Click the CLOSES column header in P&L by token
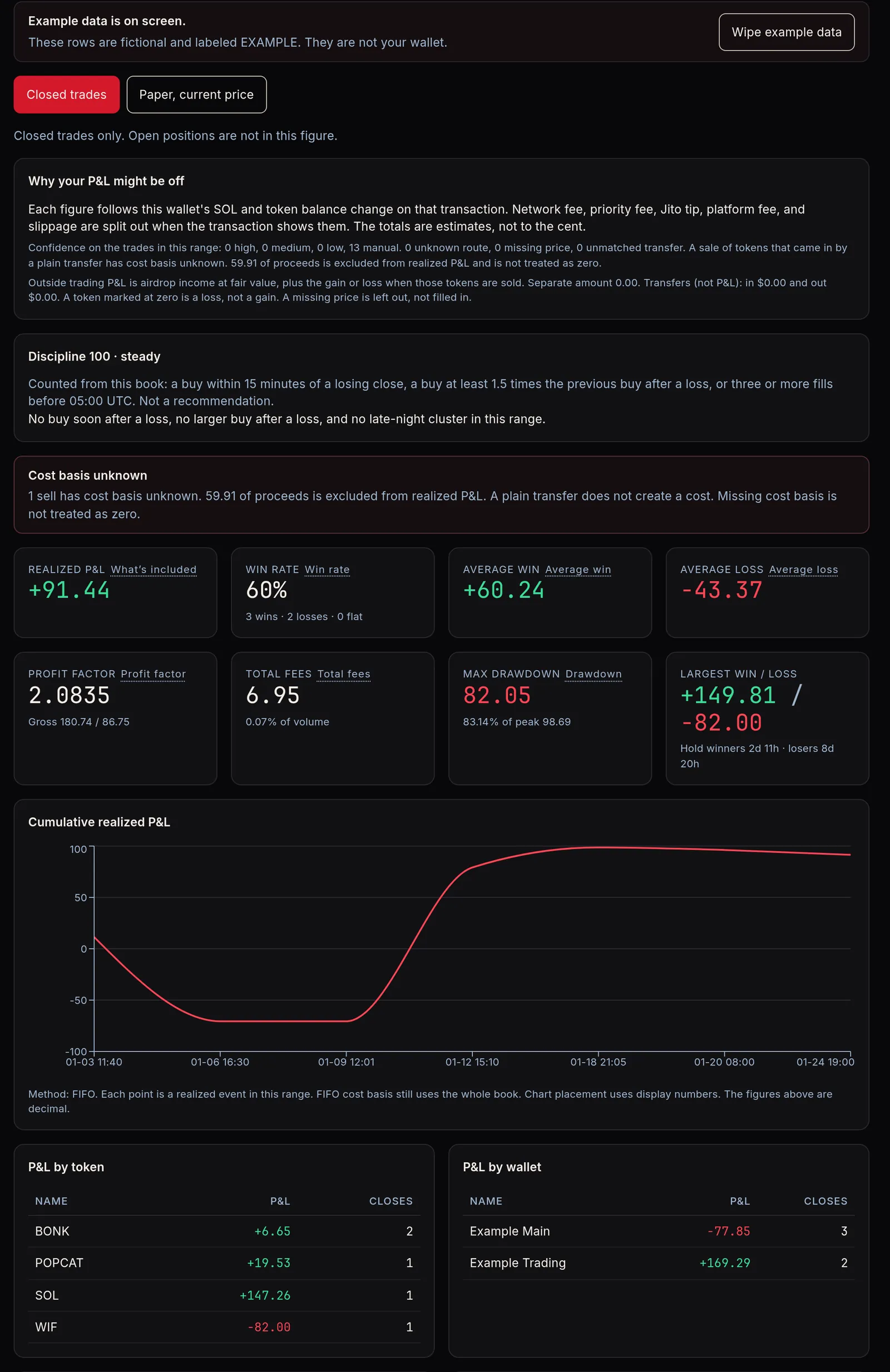Screen dimensions: 890x1372 pyautogui.click(x=391, y=1201)
